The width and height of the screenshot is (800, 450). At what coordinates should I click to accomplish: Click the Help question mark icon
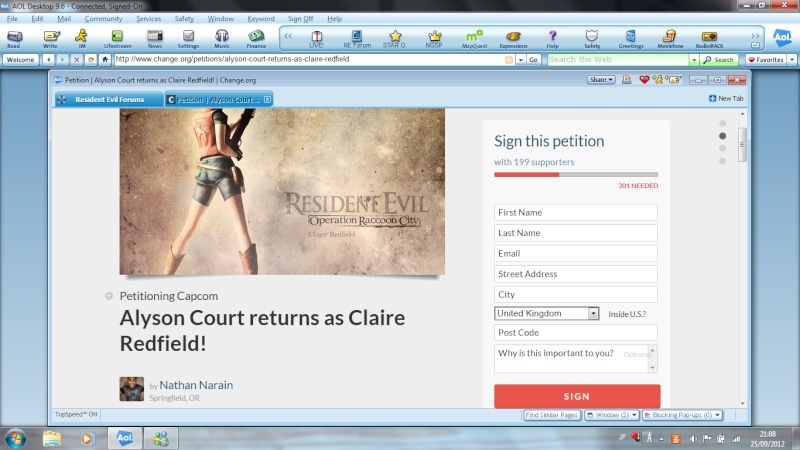pyautogui.click(x=553, y=38)
